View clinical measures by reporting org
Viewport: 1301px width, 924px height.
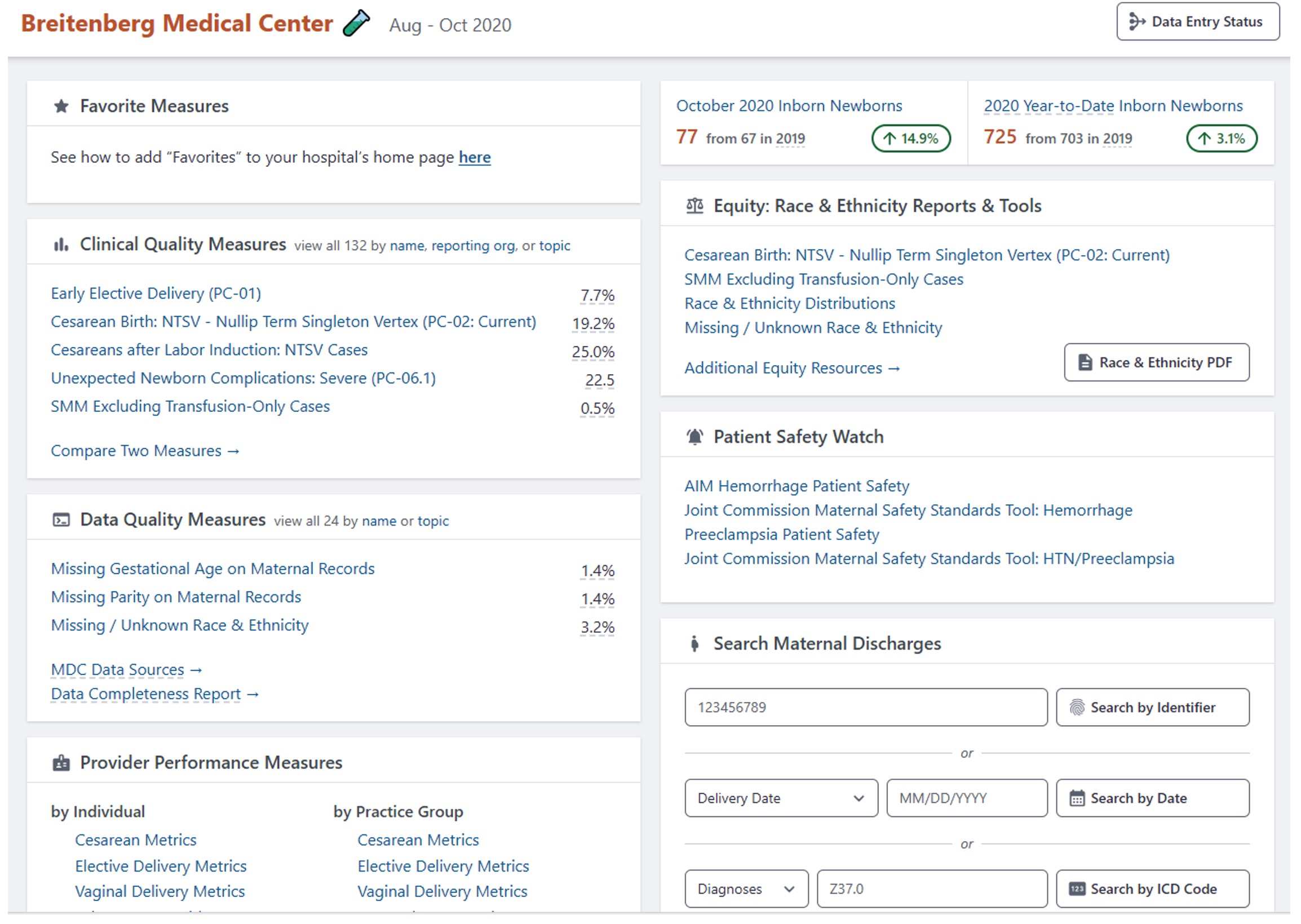point(474,246)
